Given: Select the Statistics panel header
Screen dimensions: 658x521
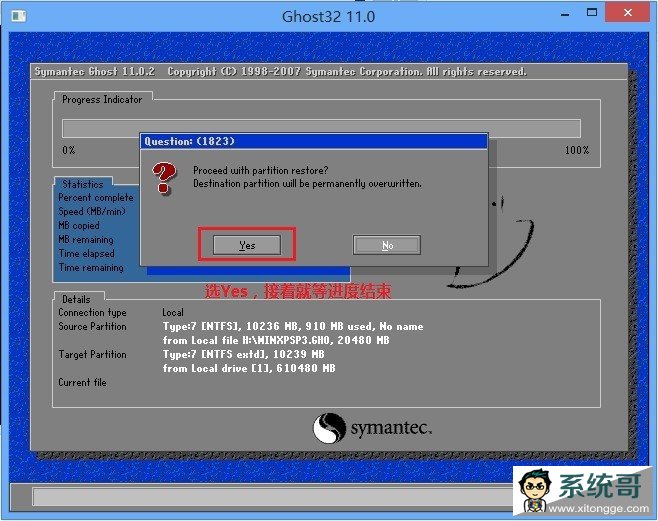Looking at the screenshot, I should click(x=83, y=184).
